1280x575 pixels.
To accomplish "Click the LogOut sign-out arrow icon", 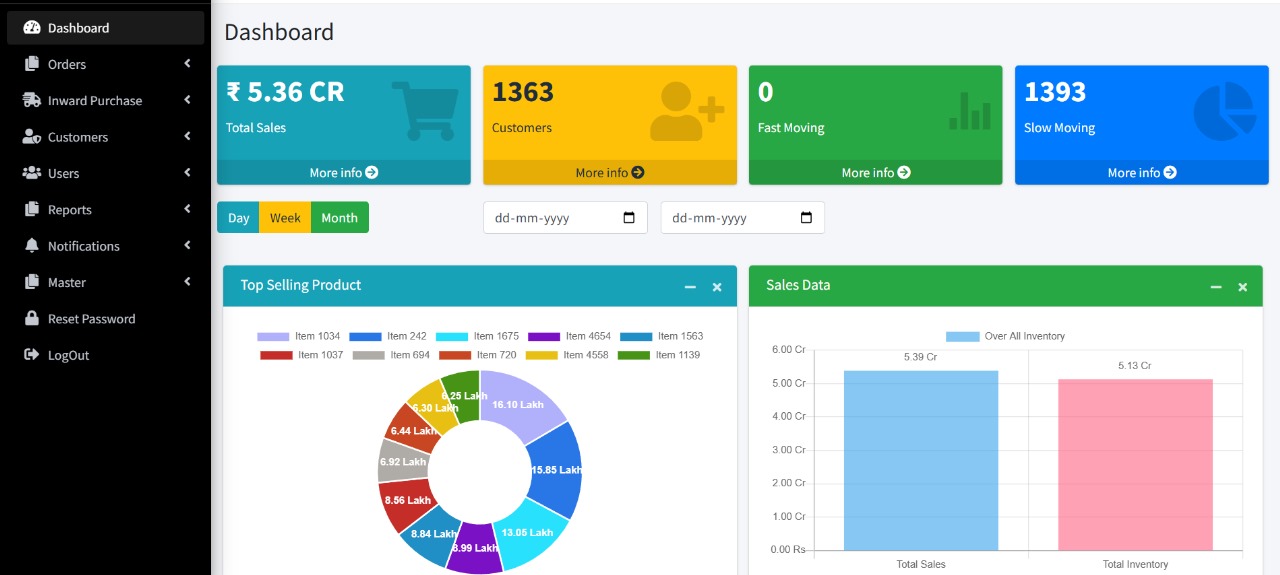I will coord(32,355).
